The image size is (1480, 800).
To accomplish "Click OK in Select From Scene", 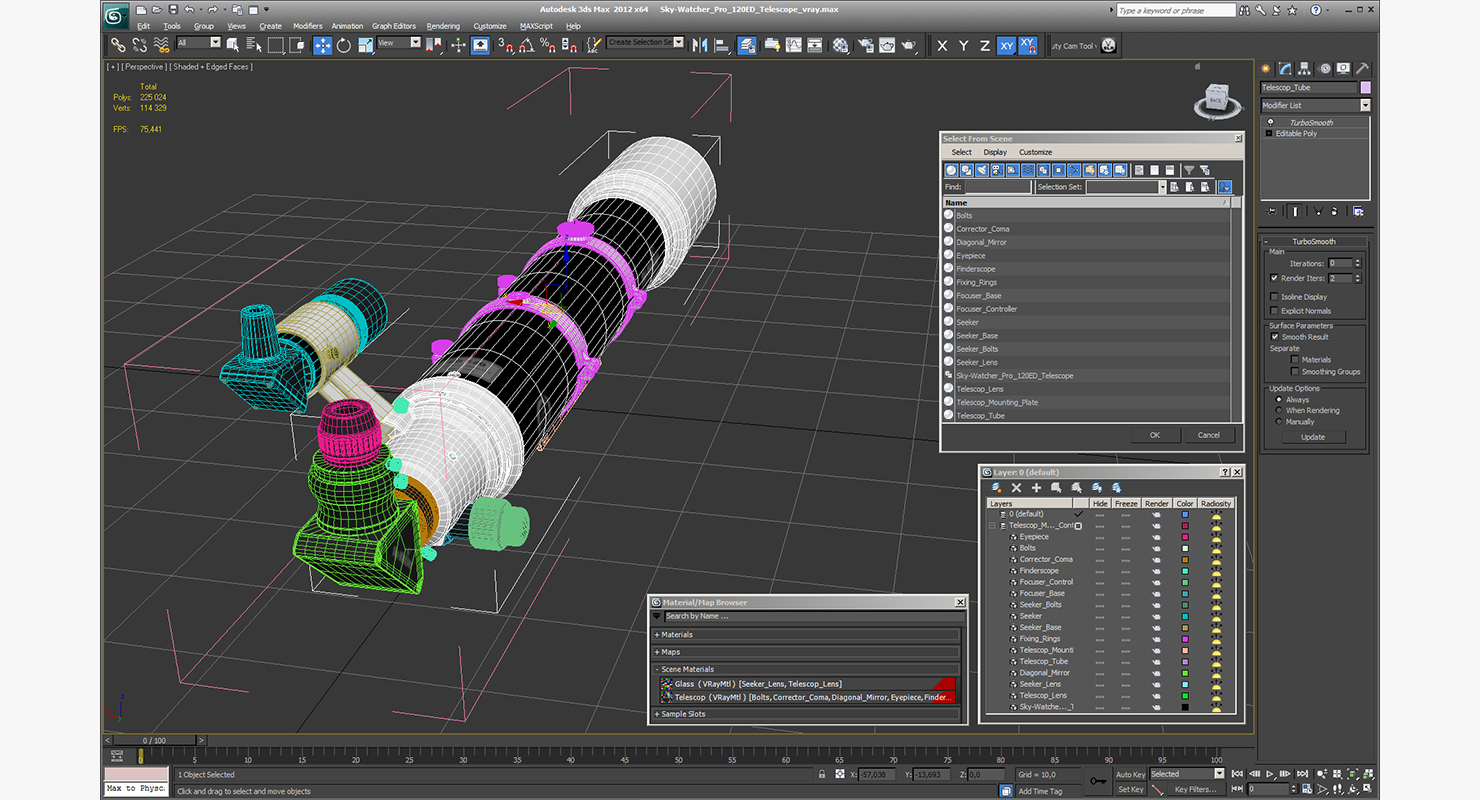I will click(1154, 435).
